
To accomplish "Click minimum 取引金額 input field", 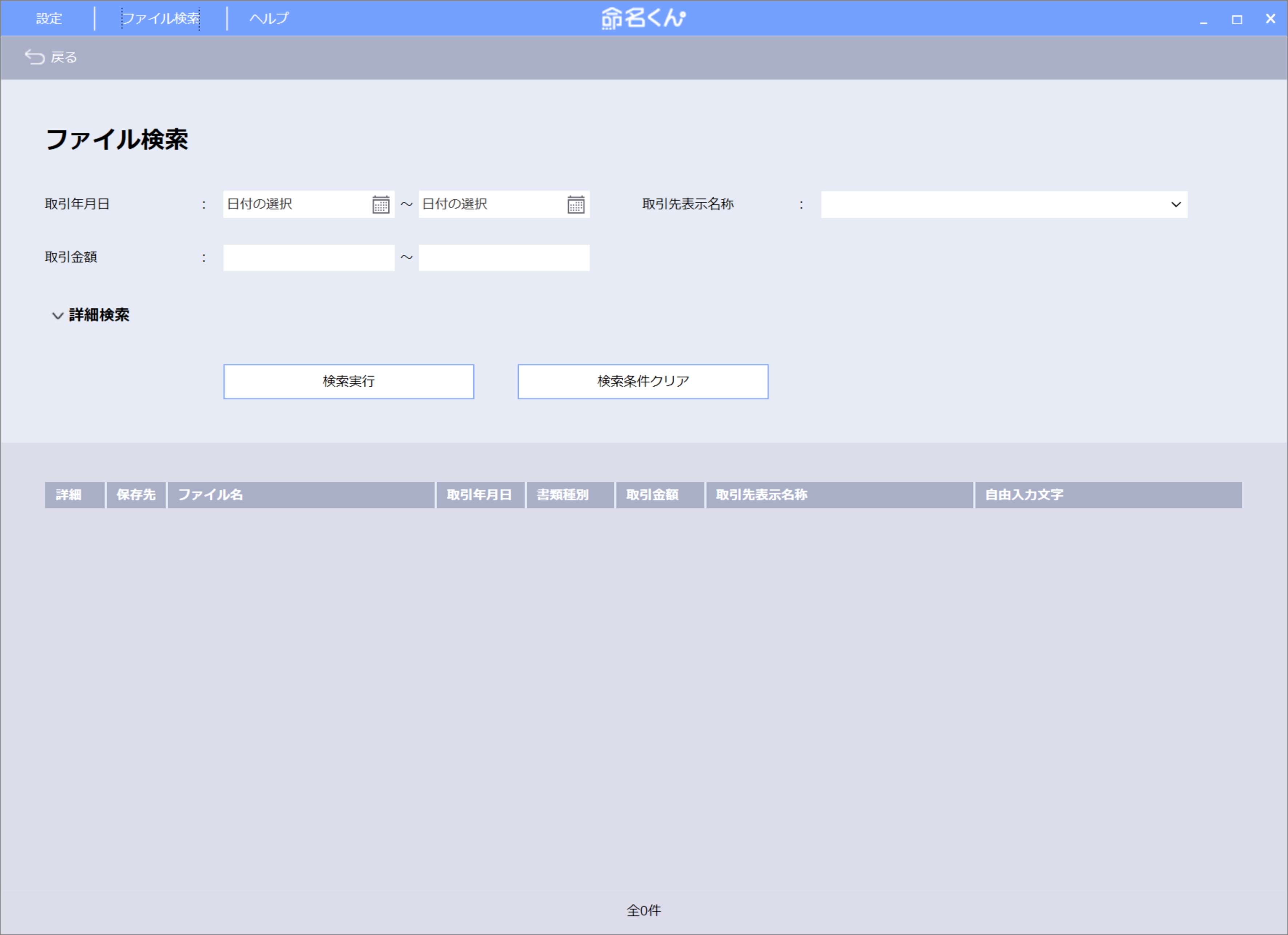I will click(309, 258).
